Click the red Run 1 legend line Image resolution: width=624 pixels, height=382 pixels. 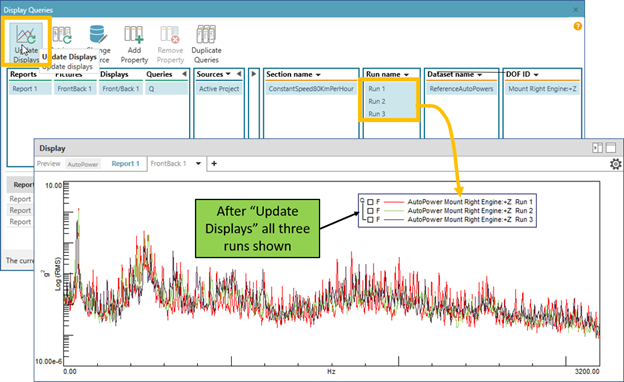point(394,202)
